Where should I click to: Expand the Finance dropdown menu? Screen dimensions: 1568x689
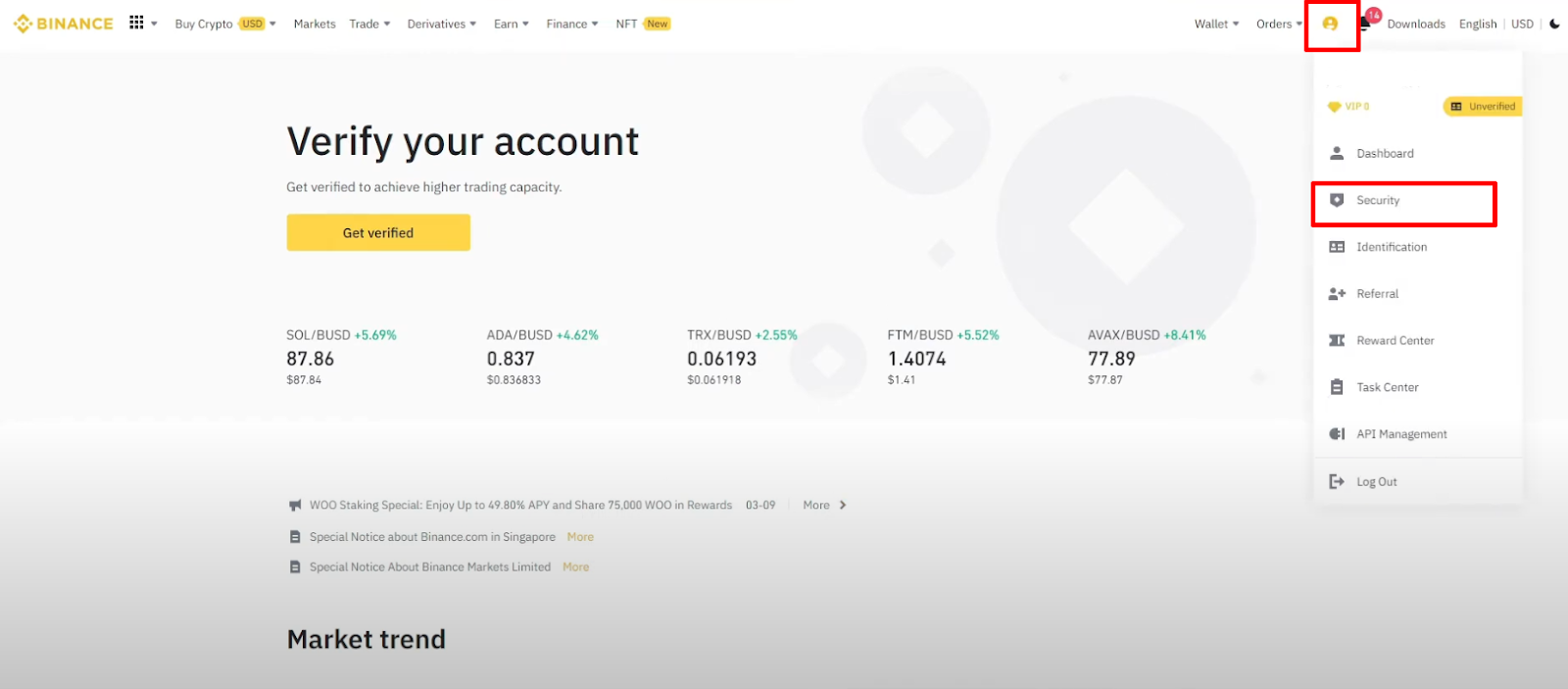click(x=595, y=24)
